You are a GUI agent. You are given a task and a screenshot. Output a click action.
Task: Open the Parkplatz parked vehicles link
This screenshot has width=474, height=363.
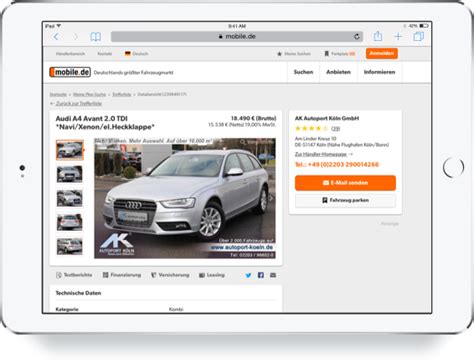pyautogui.click(x=340, y=54)
